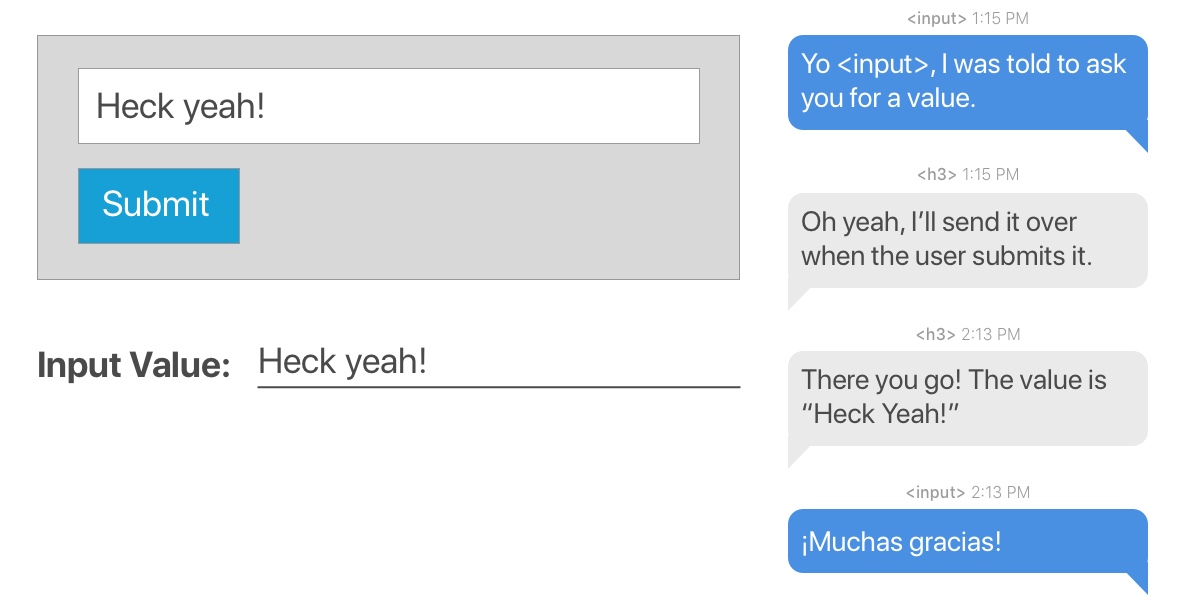
Task: Click the text field containing "Heck yeah!"
Action: point(388,106)
